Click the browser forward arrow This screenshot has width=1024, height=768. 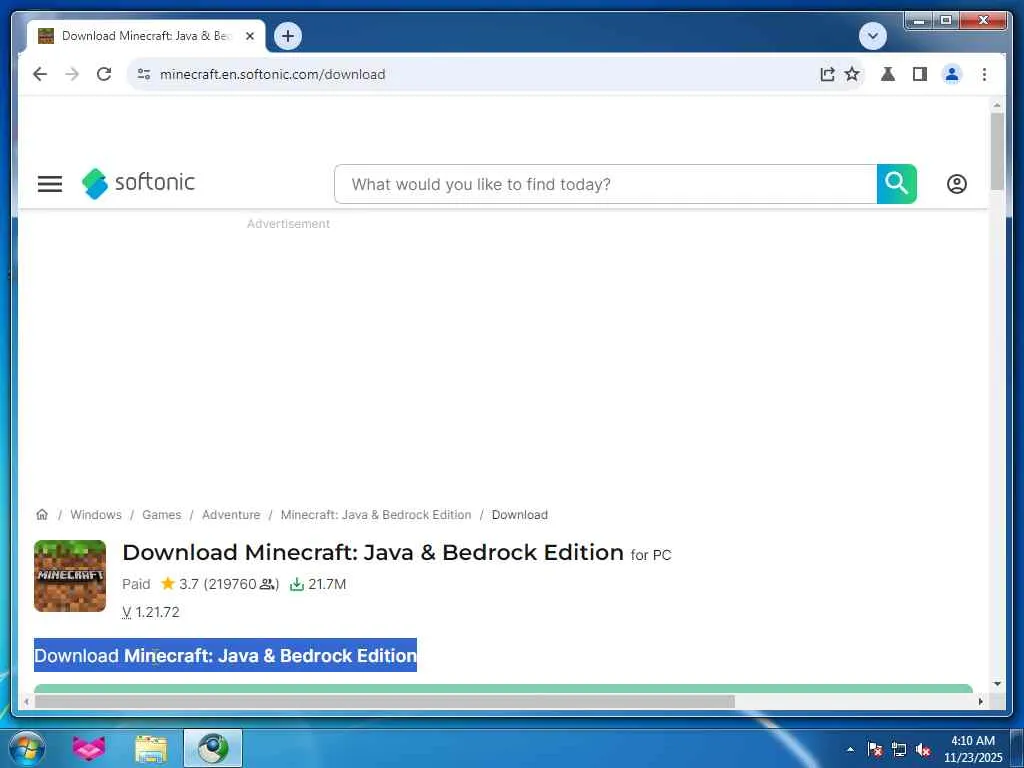coord(72,74)
